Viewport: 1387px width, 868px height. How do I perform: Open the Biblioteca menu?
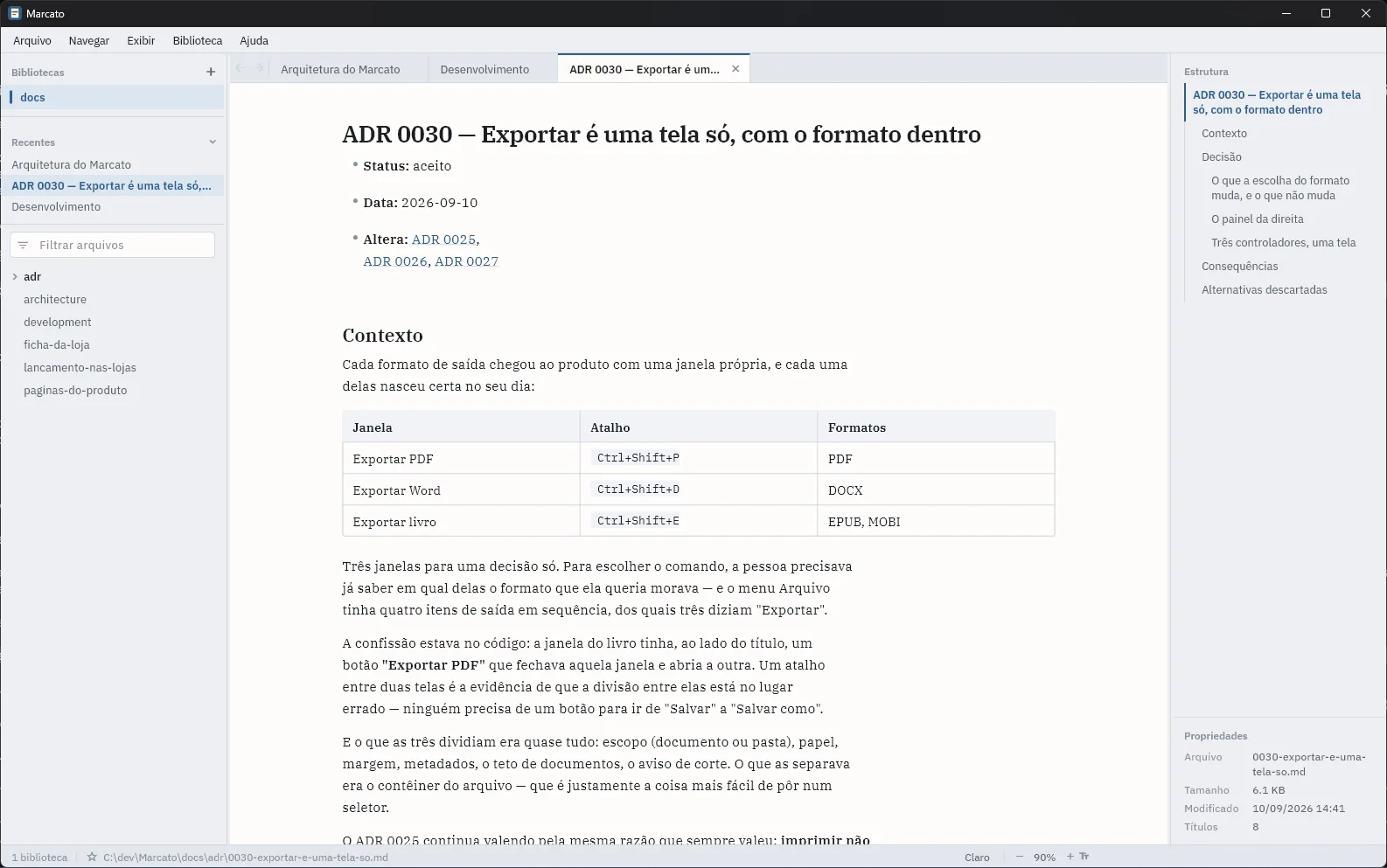(198, 40)
